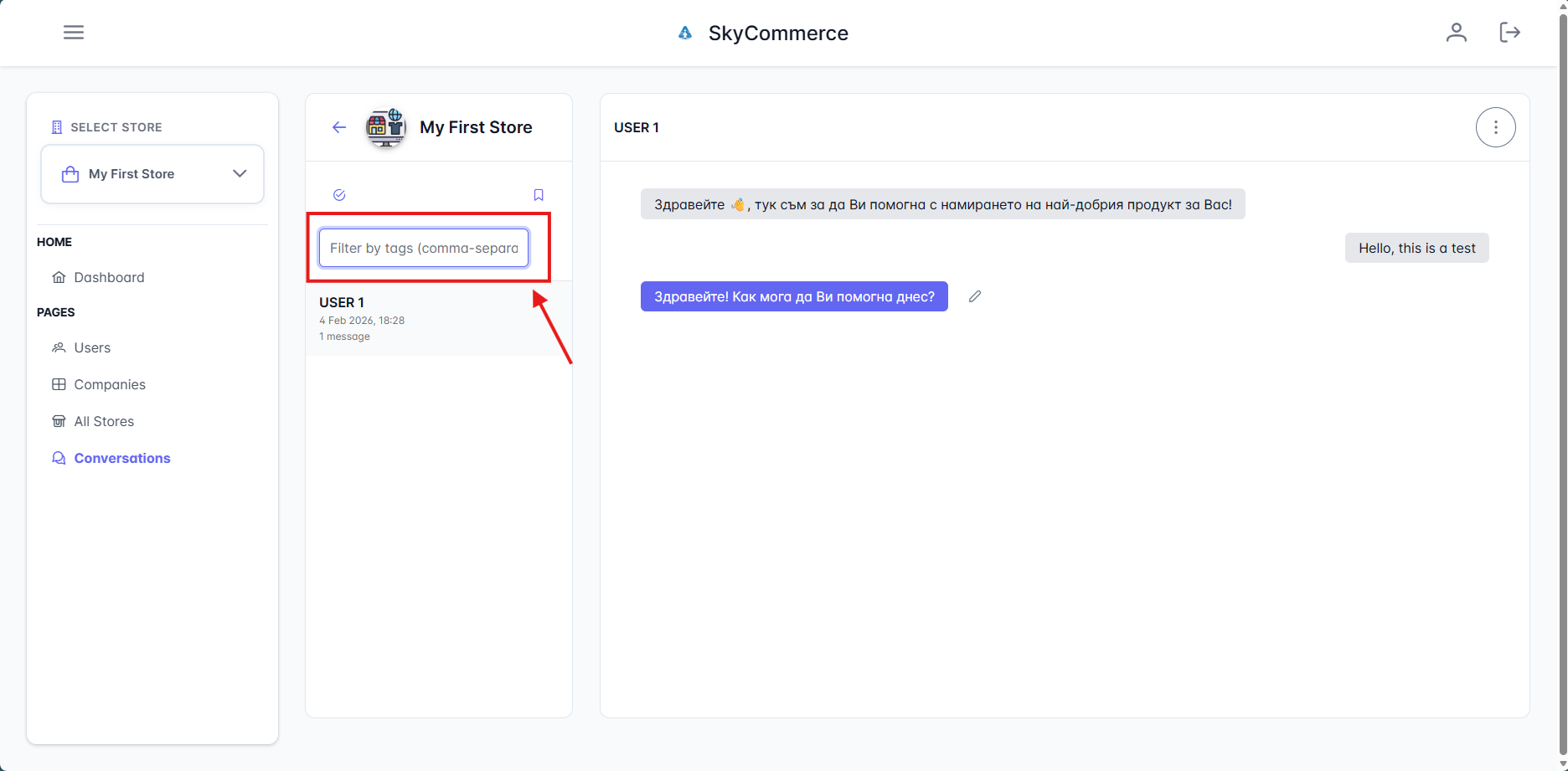Click the Companies grid icon
Image resolution: width=1568 pixels, height=771 pixels.
pyautogui.click(x=59, y=384)
